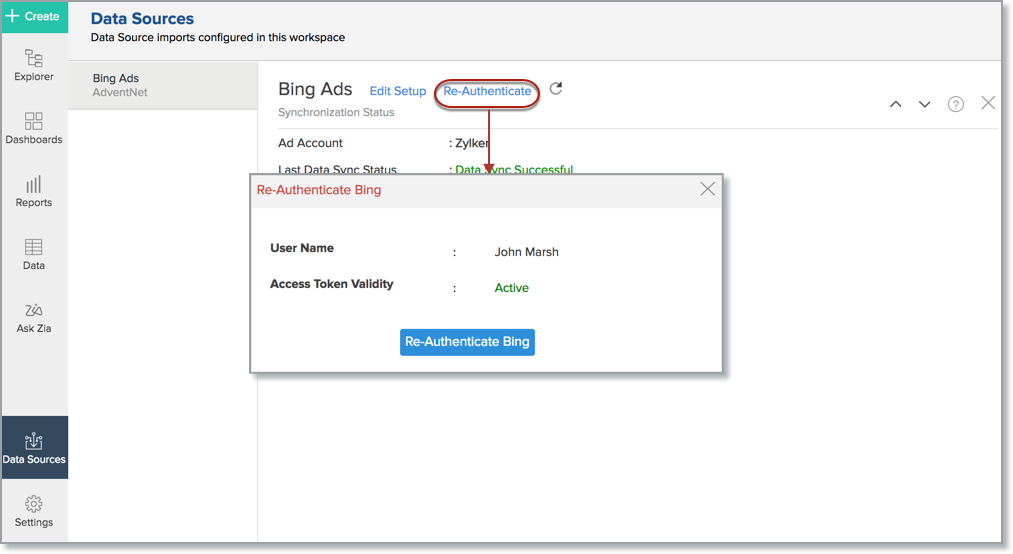
Task: Open the Explorer sidebar section
Action: [34, 65]
